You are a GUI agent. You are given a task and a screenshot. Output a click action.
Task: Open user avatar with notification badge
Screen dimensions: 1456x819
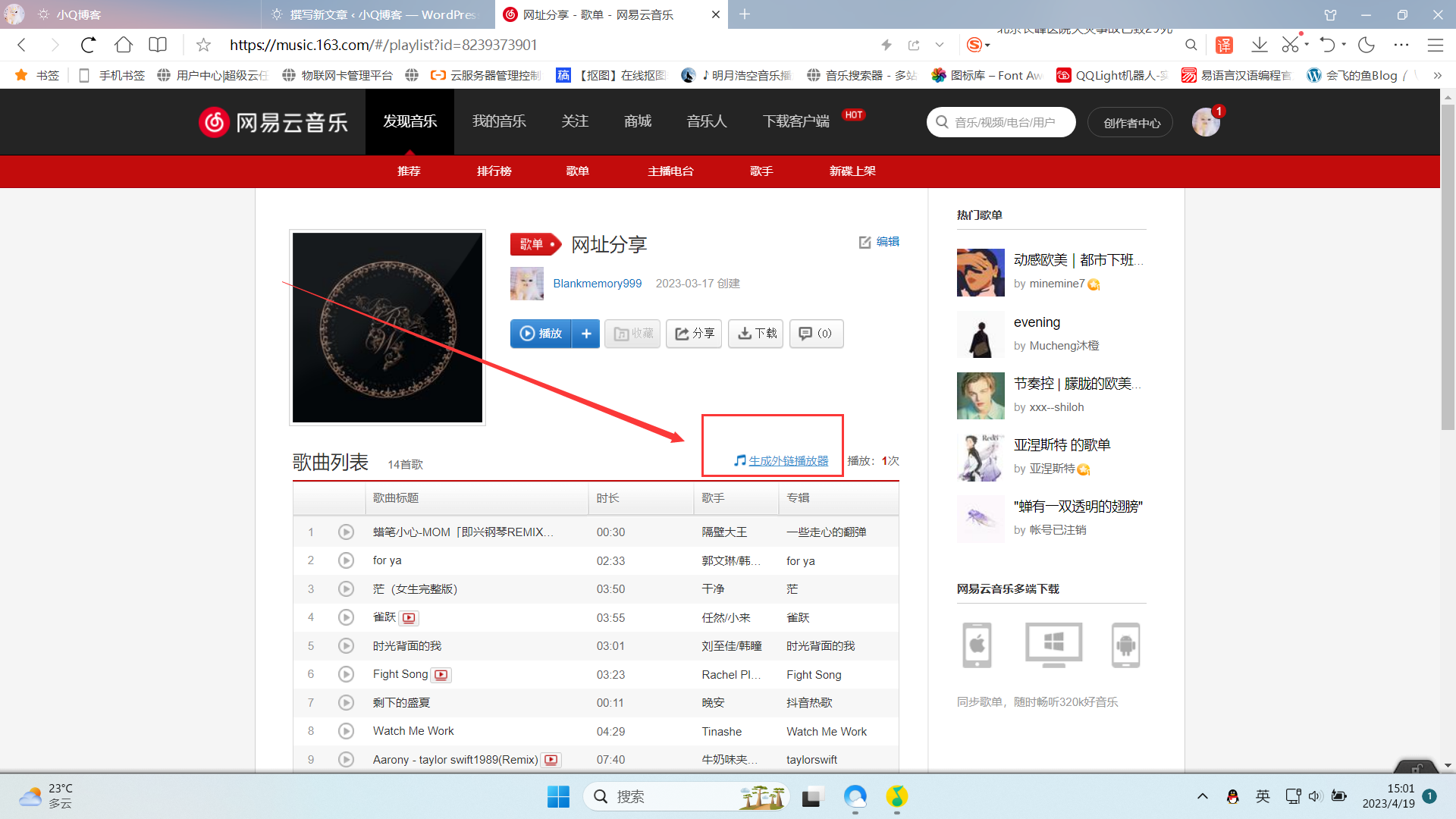1206,122
